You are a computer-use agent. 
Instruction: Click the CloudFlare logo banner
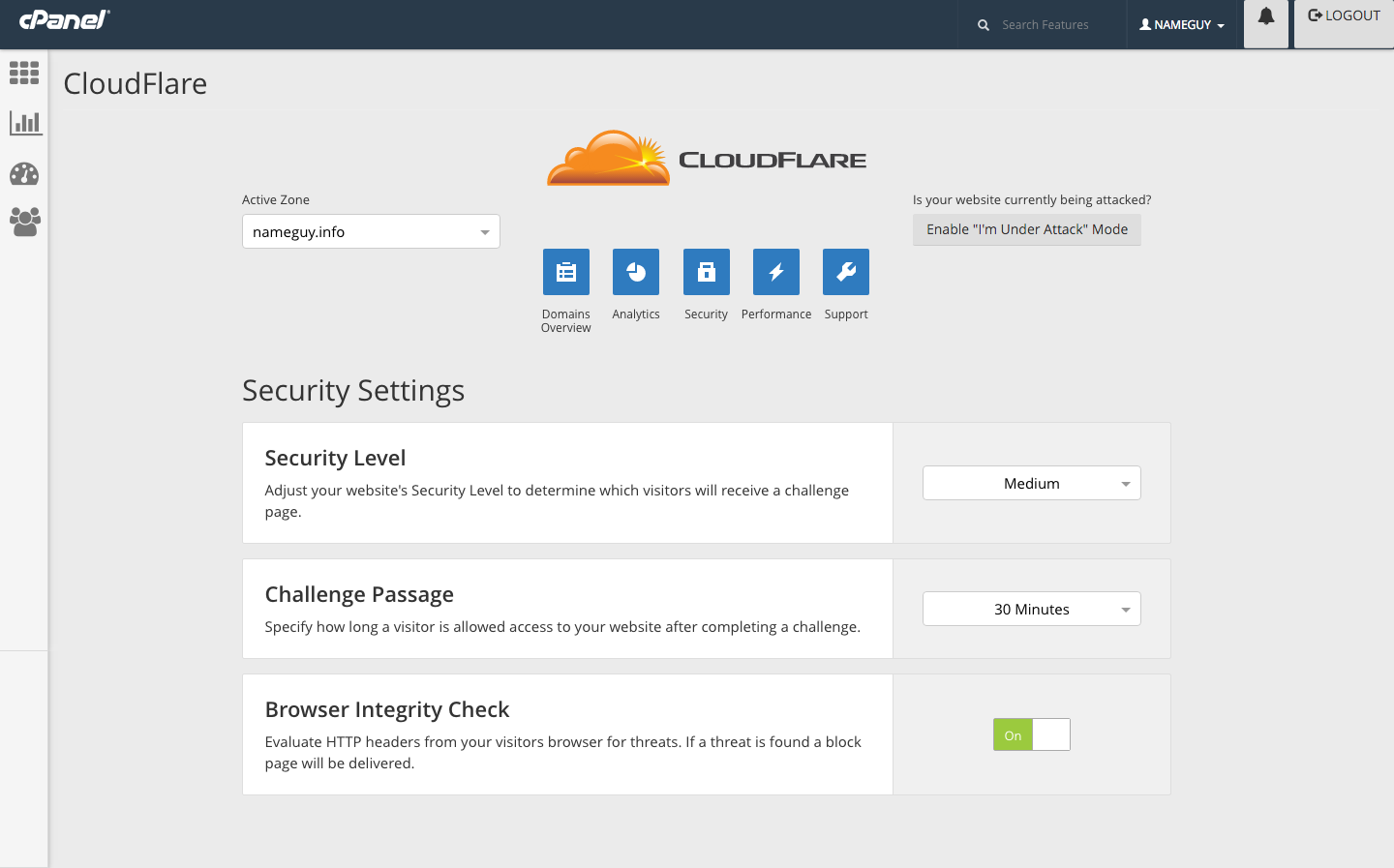click(707, 159)
